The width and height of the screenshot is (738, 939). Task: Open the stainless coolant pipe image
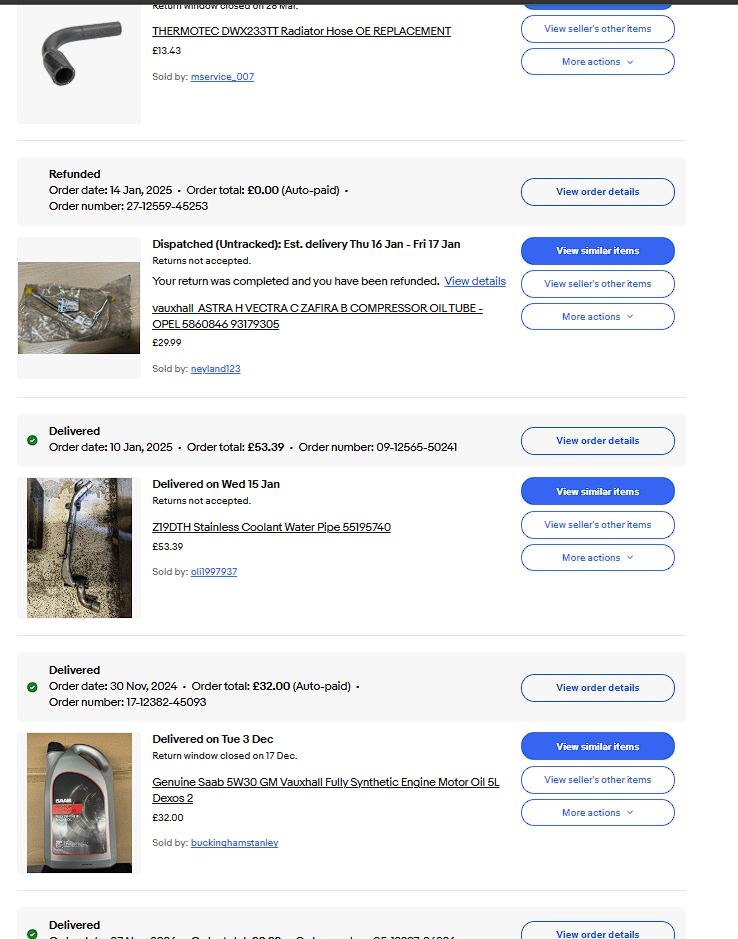[x=79, y=548]
